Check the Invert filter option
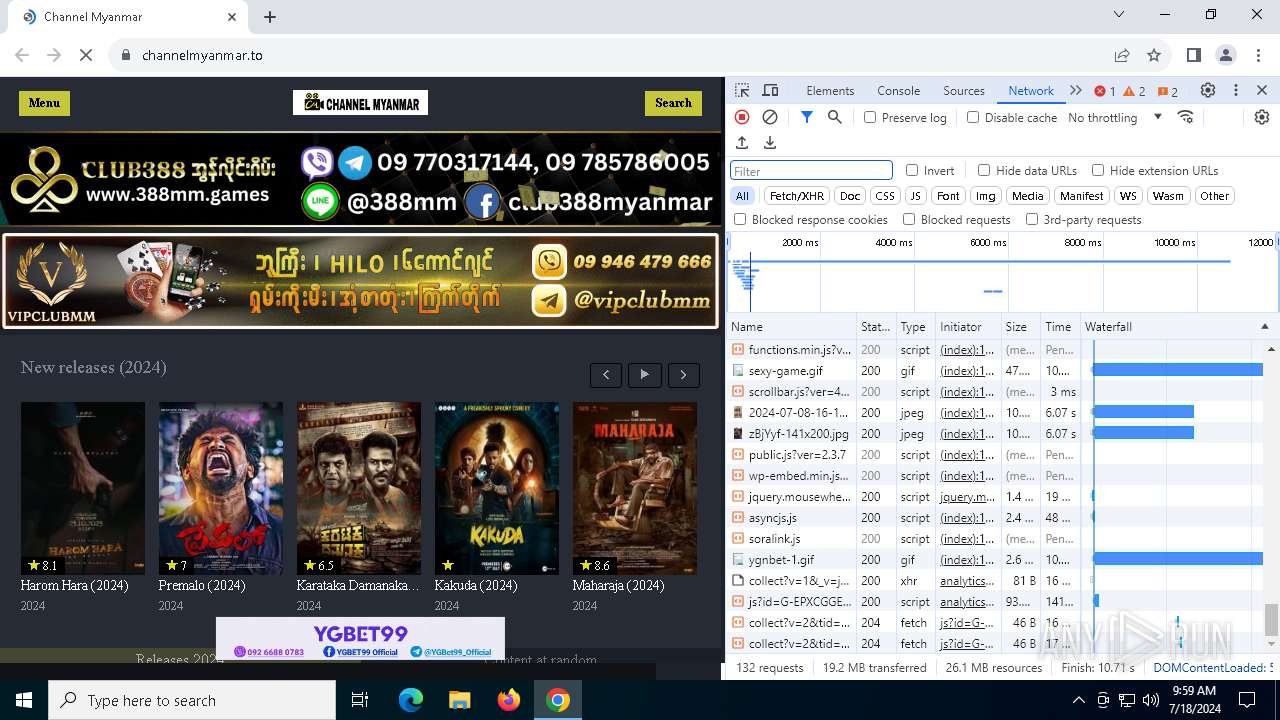This screenshot has height=720, width=1280. pyautogui.click(x=912, y=170)
